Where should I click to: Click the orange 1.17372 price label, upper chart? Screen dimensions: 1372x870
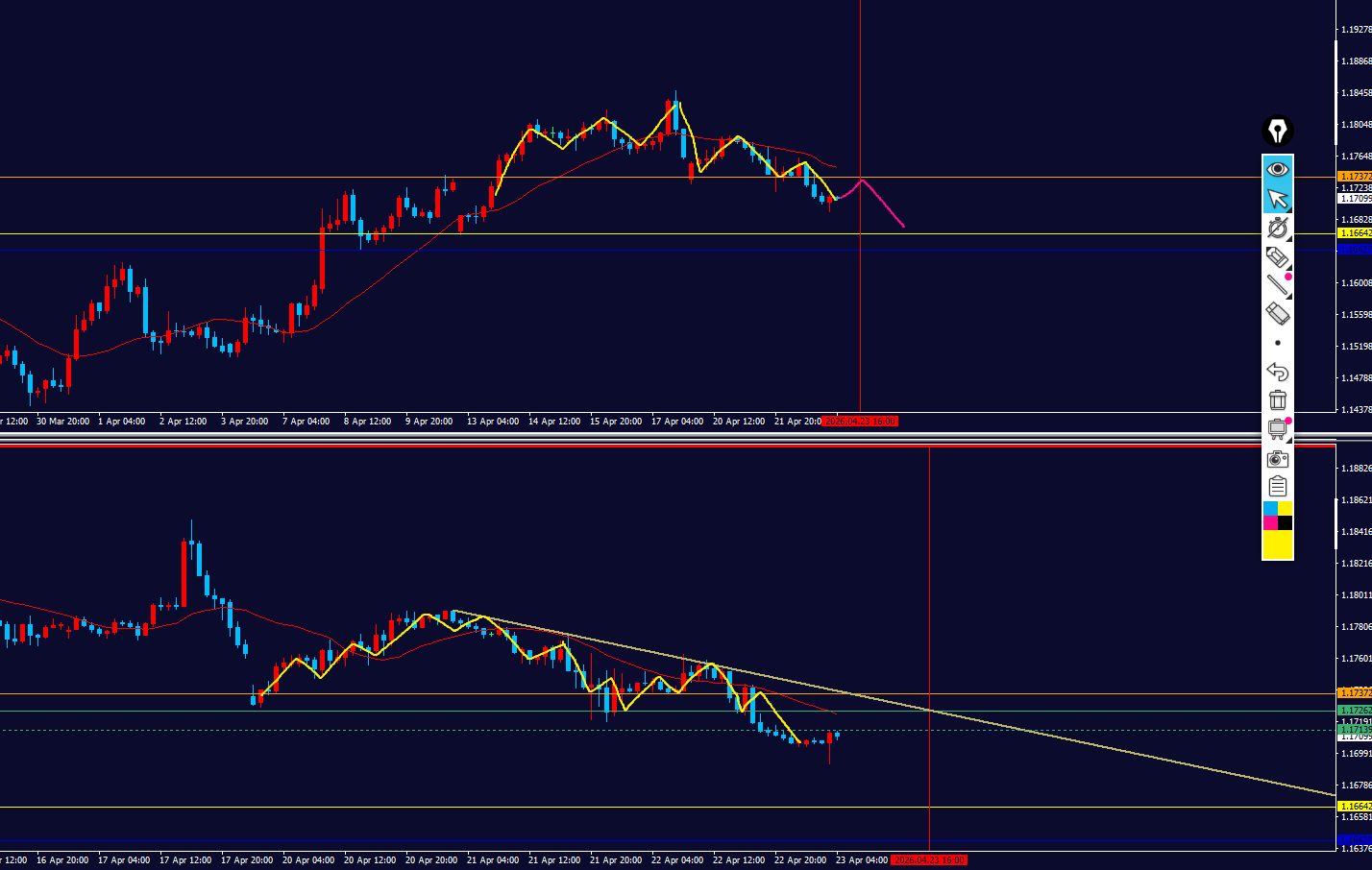1355,177
